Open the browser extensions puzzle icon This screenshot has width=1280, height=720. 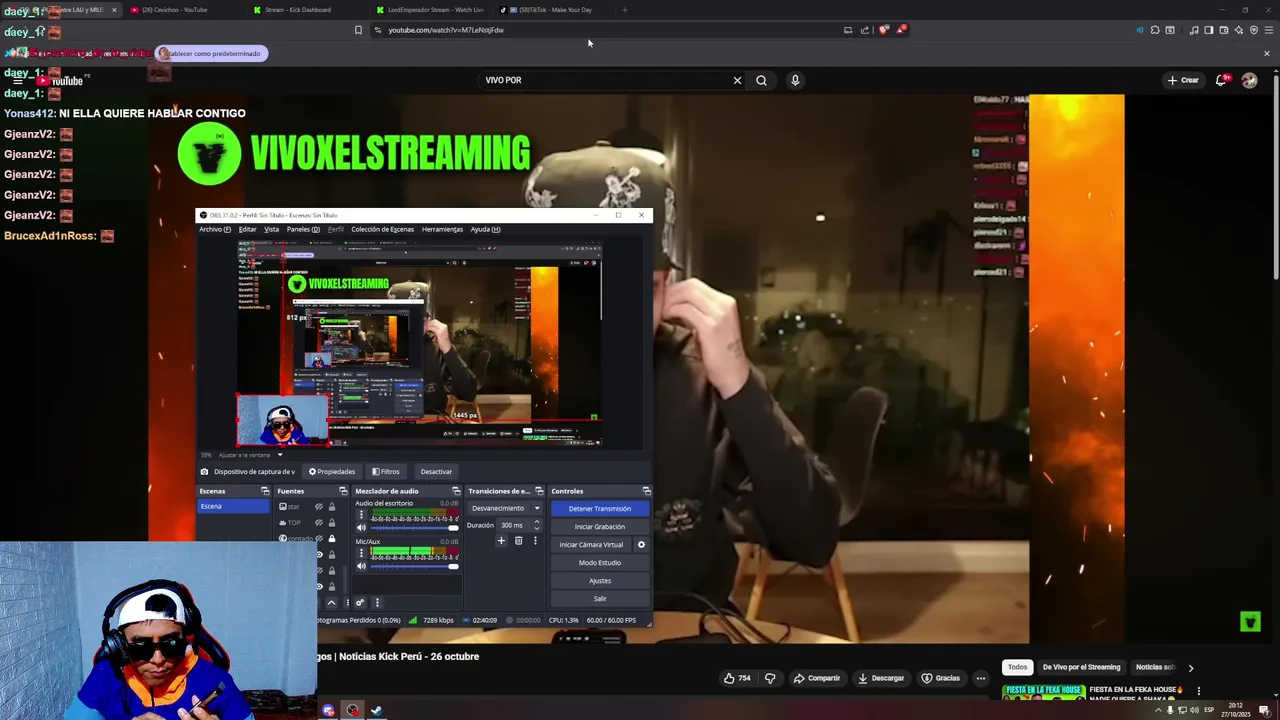(1155, 30)
